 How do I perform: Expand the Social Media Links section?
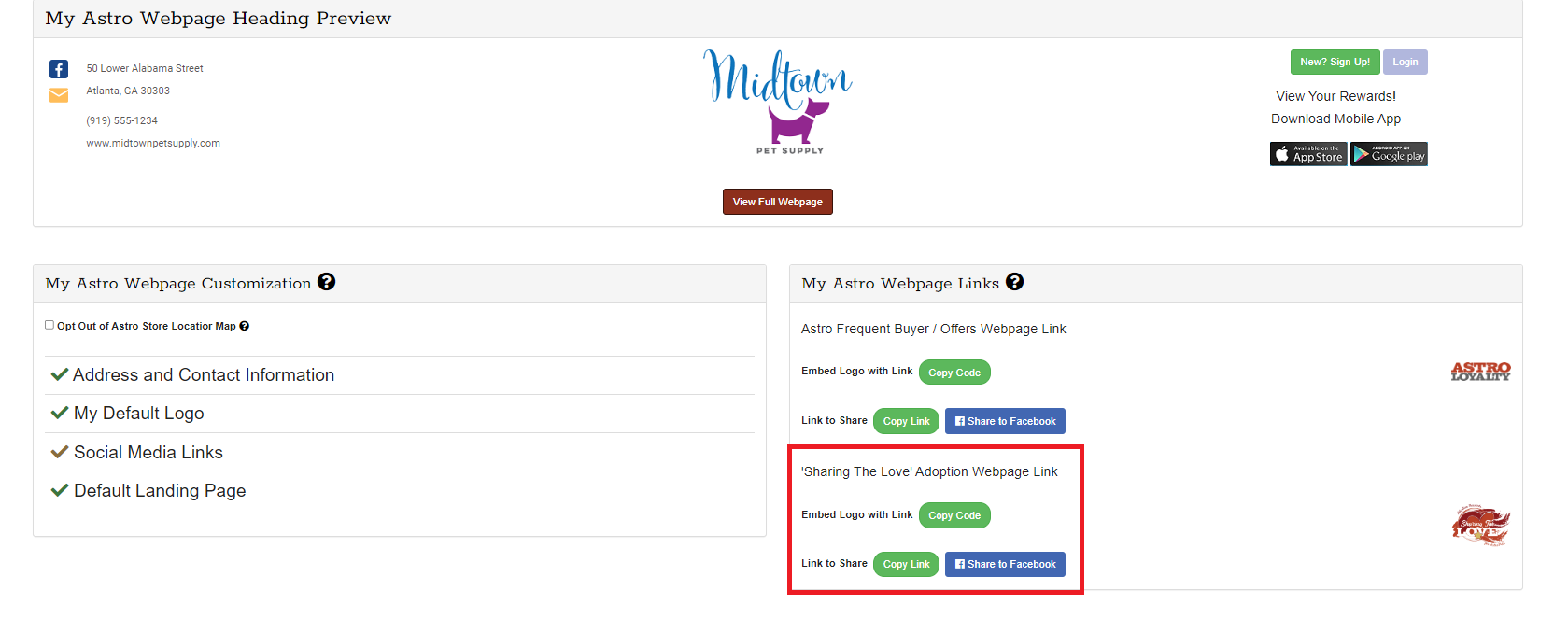click(148, 453)
